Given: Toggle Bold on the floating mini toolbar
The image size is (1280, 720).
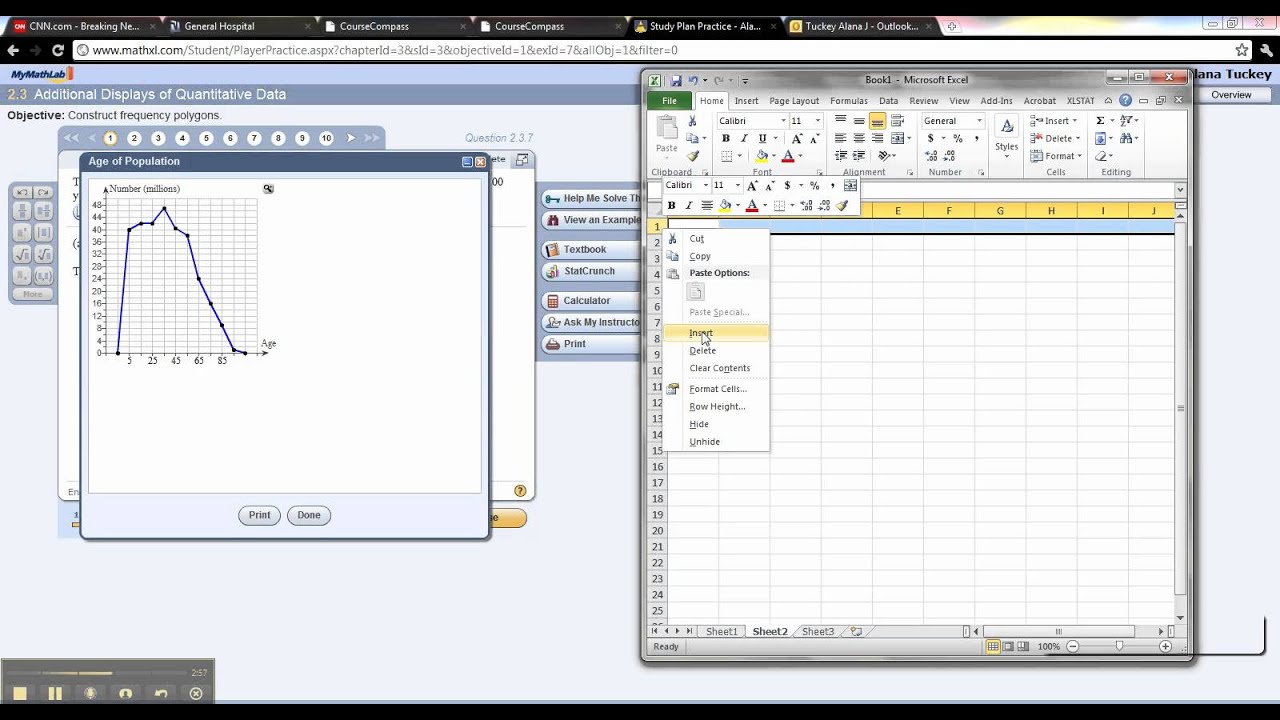Looking at the screenshot, I should (x=671, y=205).
